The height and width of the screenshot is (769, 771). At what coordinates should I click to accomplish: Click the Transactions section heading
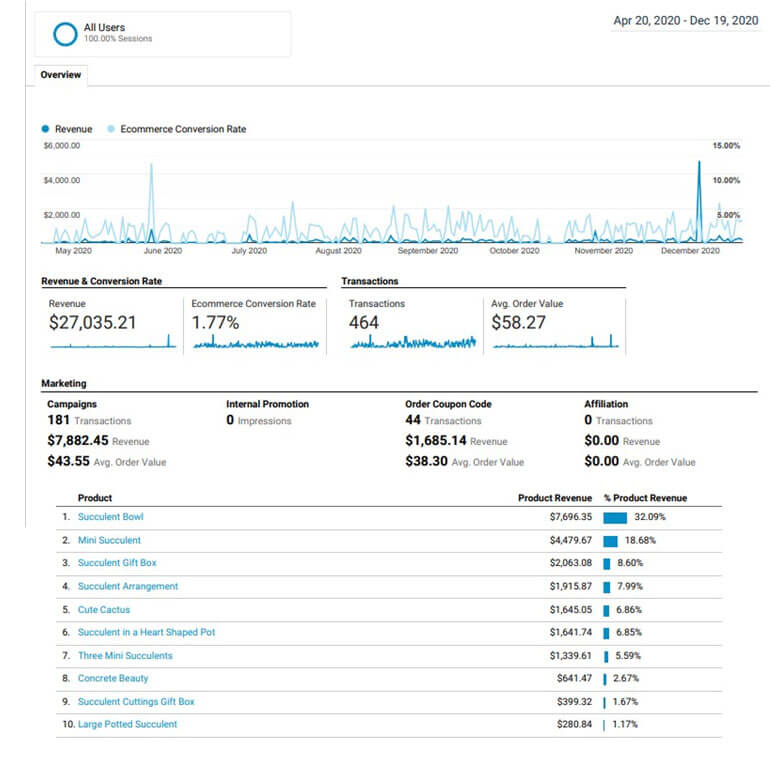coord(370,281)
